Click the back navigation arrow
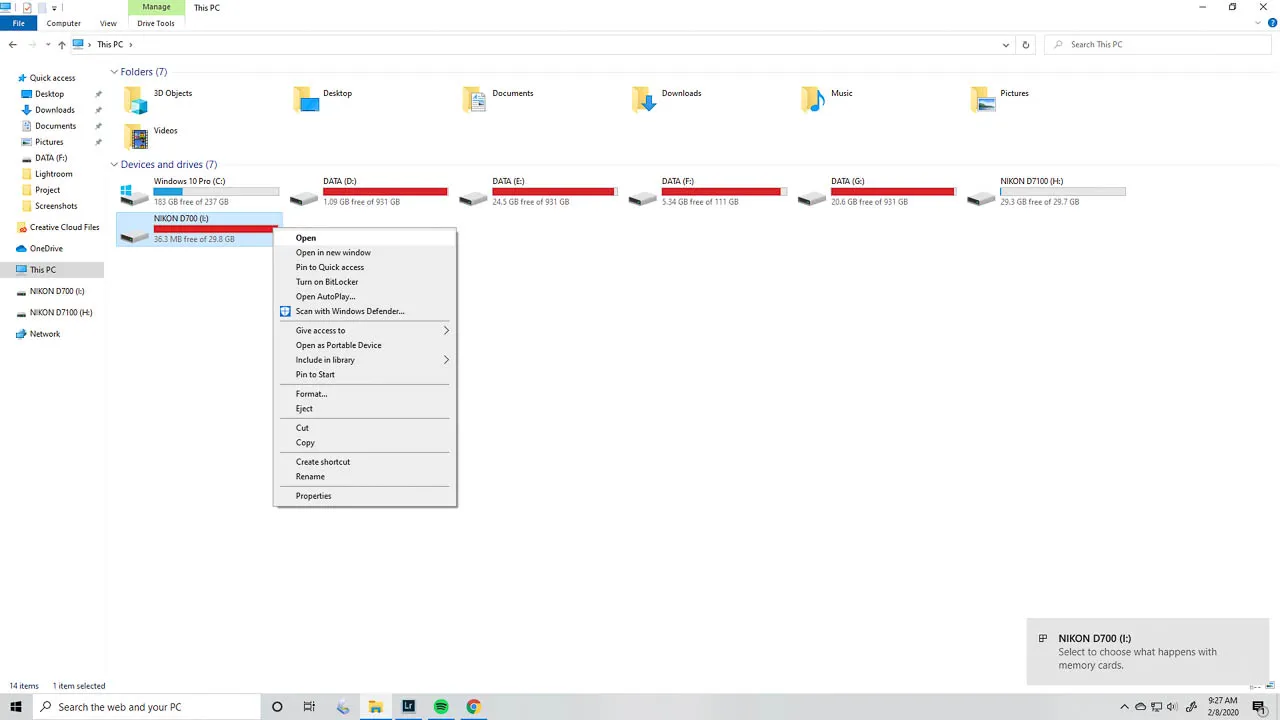This screenshot has height=720, width=1280. click(x=12, y=44)
